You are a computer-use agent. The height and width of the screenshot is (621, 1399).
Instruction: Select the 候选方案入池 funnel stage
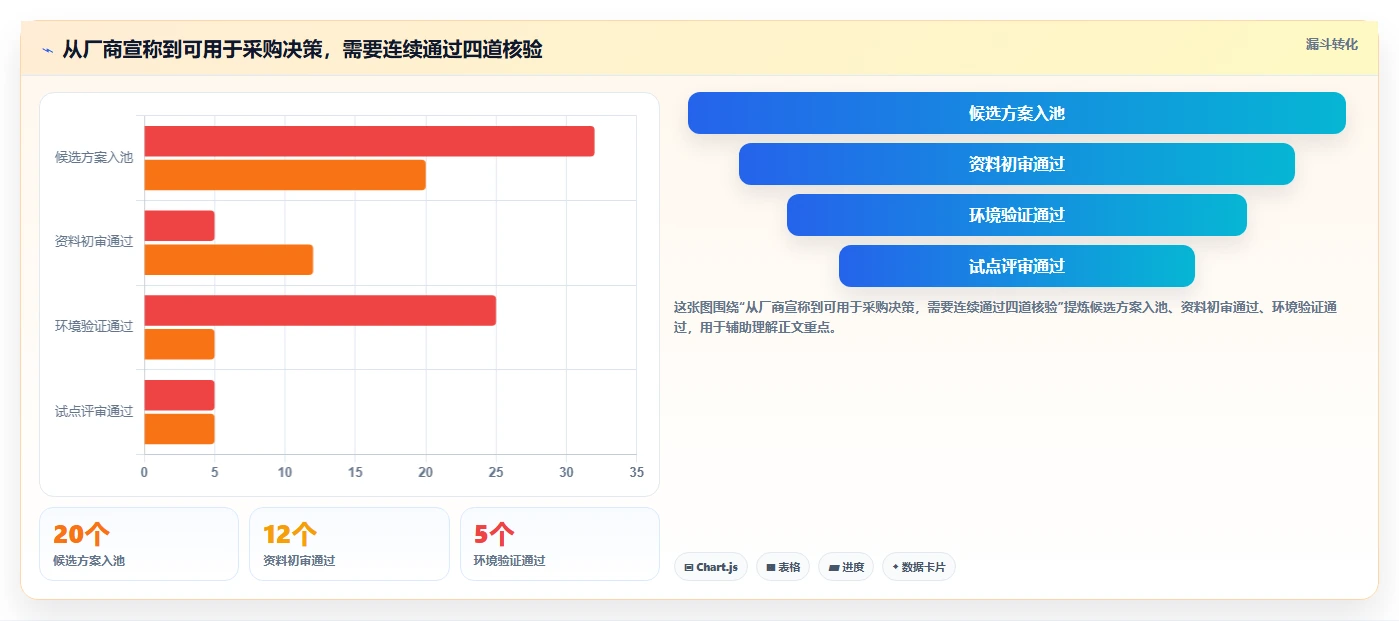click(x=1016, y=113)
